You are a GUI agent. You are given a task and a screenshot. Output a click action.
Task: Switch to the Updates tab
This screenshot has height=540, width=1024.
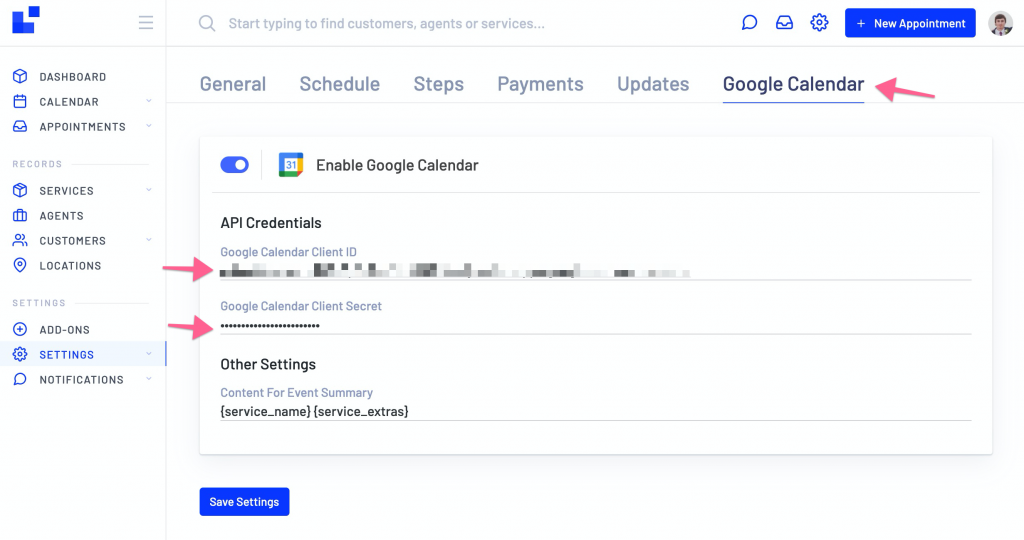[653, 84]
